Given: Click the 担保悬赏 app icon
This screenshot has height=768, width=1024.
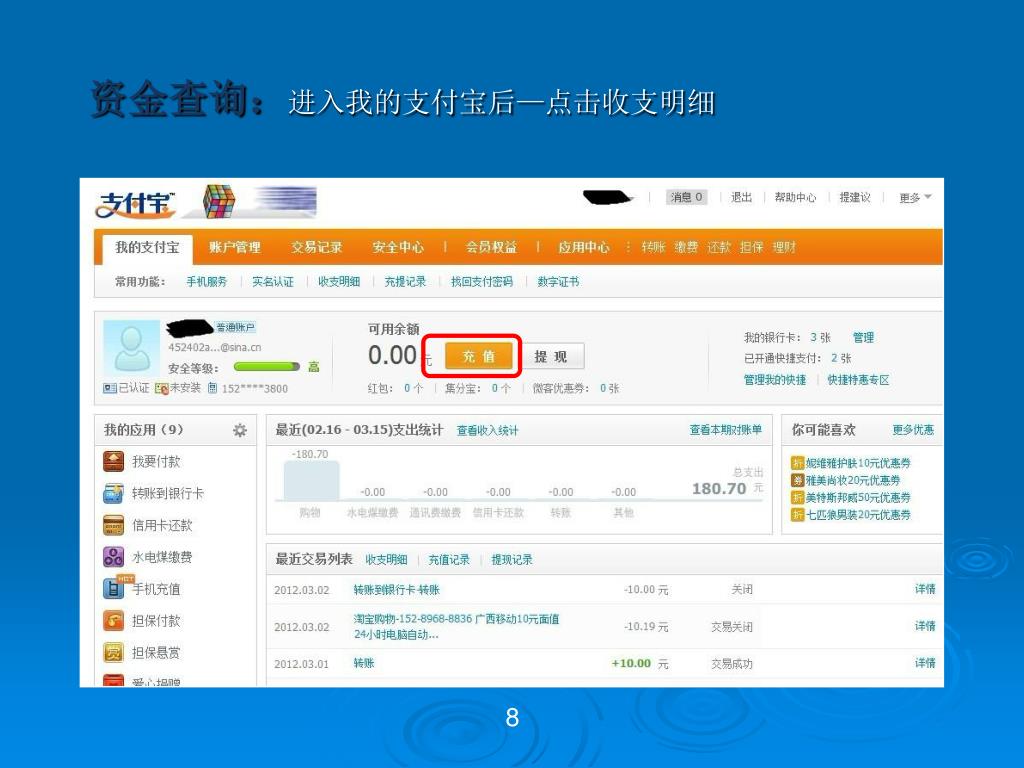Looking at the screenshot, I should coord(114,652).
